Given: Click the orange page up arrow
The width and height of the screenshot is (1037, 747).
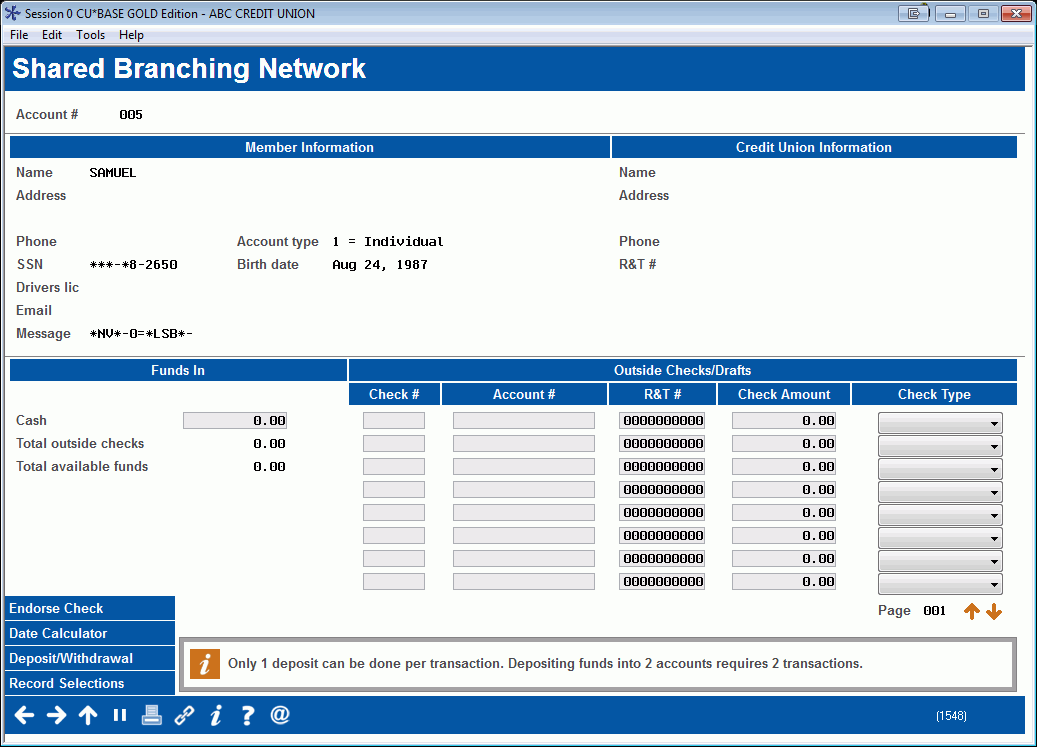Looking at the screenshot, I should 972,611.
